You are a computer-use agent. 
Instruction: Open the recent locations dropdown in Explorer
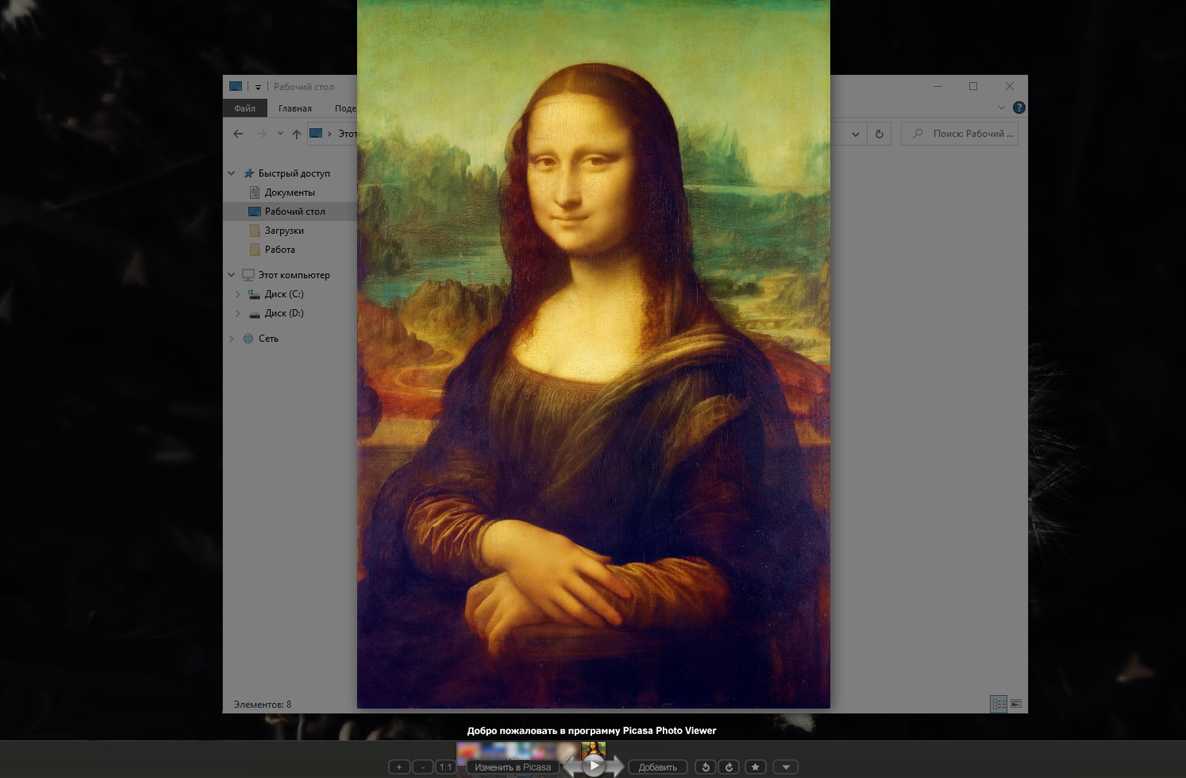click(280, 134)
